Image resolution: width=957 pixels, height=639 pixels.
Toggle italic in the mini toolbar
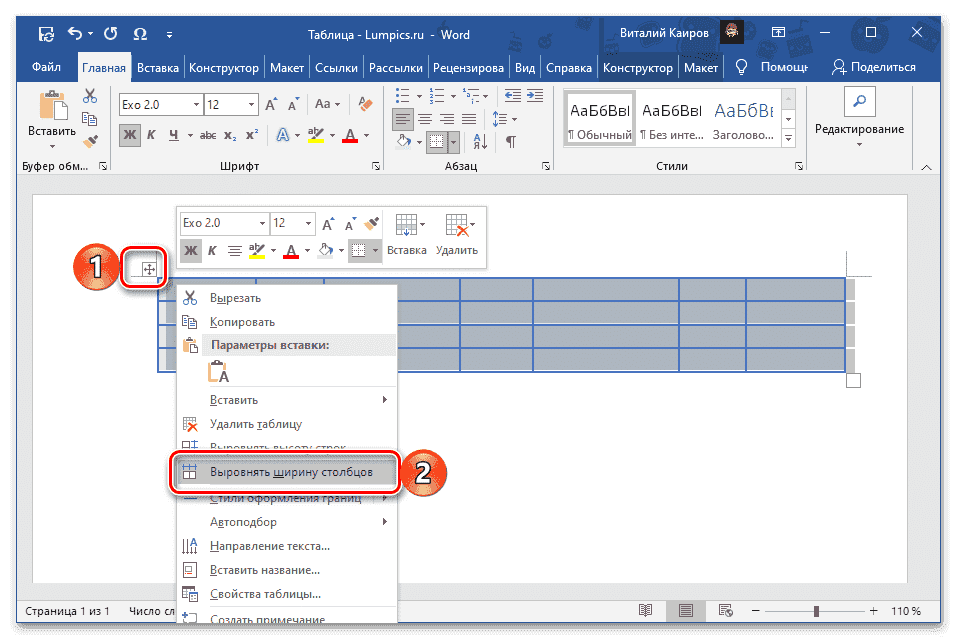point(212,251)
